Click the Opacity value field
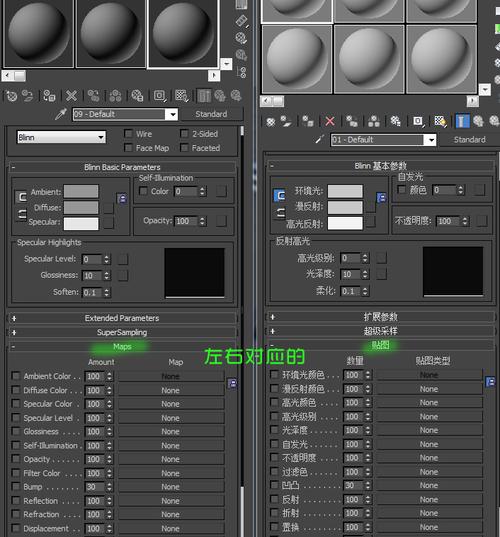This screenshot has width=500, height=537. pos(185,221)
